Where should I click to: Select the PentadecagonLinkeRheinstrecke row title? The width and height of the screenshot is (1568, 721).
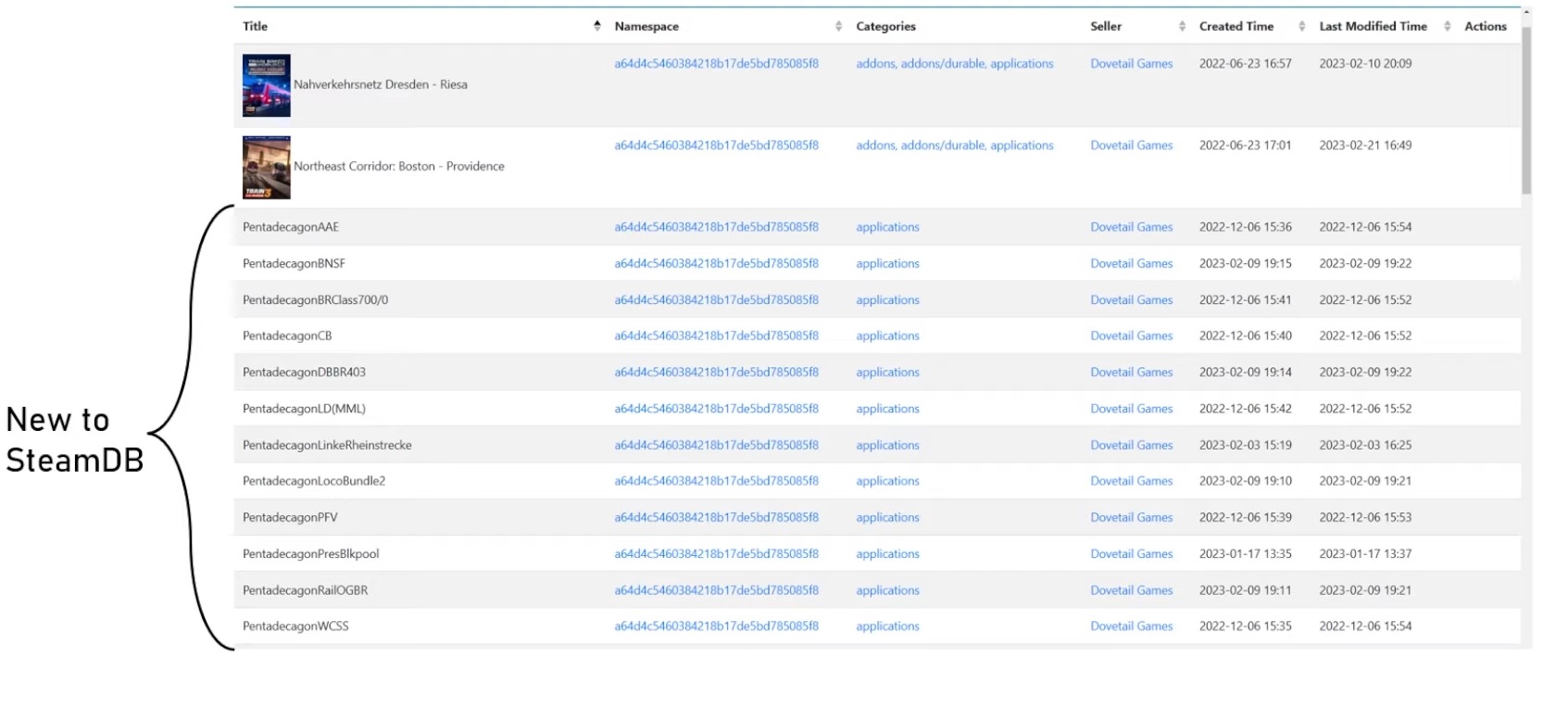(x=327, y=445)
